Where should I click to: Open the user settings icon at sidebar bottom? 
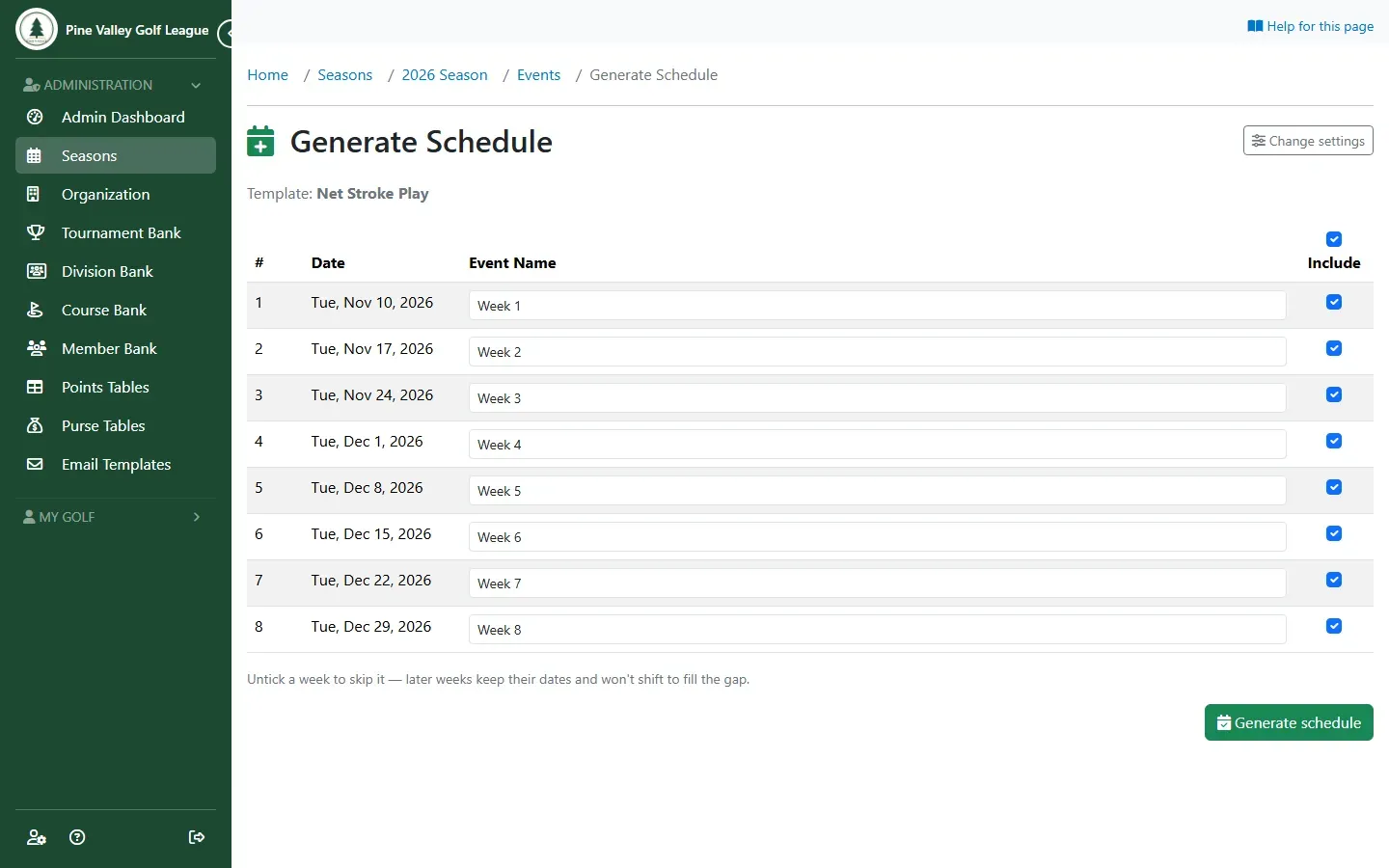tap(36, 837)
